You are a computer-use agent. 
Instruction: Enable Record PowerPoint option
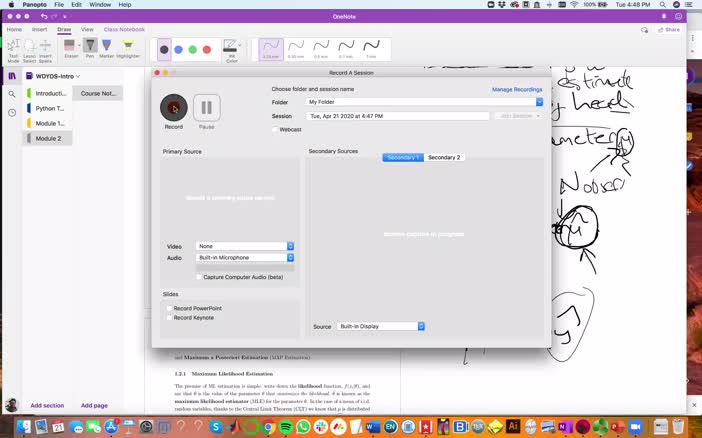(x=169, y=308)
